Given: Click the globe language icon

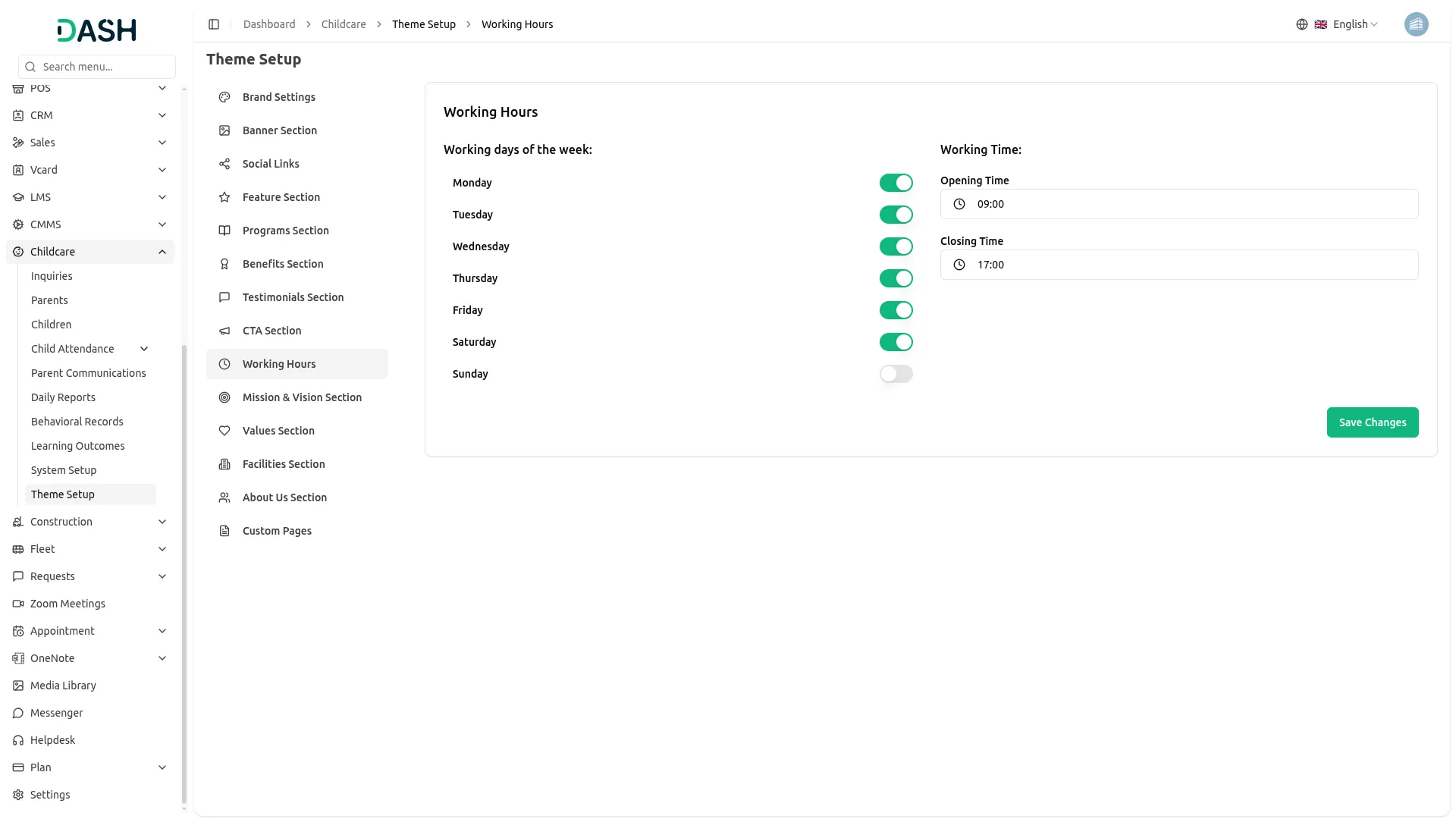Looking at the screenshot, I should [1302, 24].
